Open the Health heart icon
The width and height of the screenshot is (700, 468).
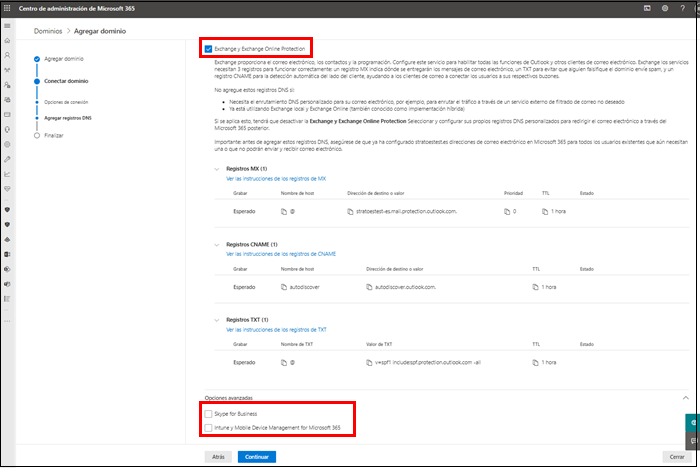pyautogui.click(x=7, y=189)
